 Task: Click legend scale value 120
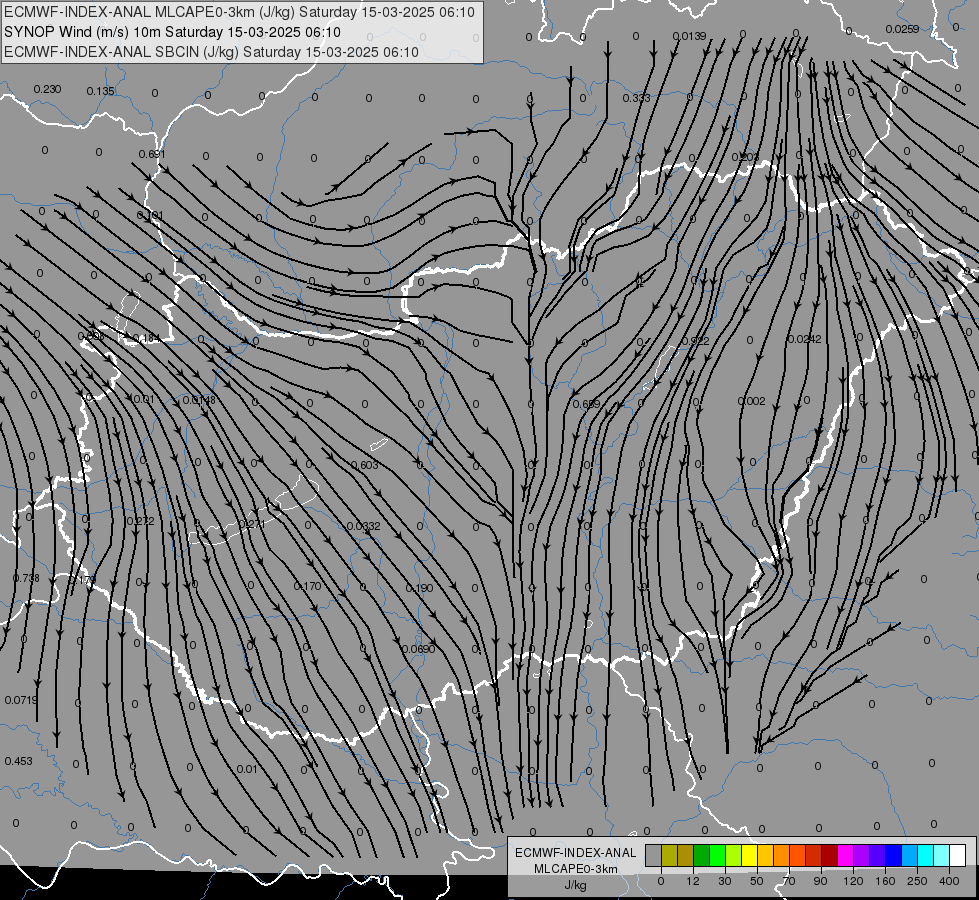(x=853, y=881)
